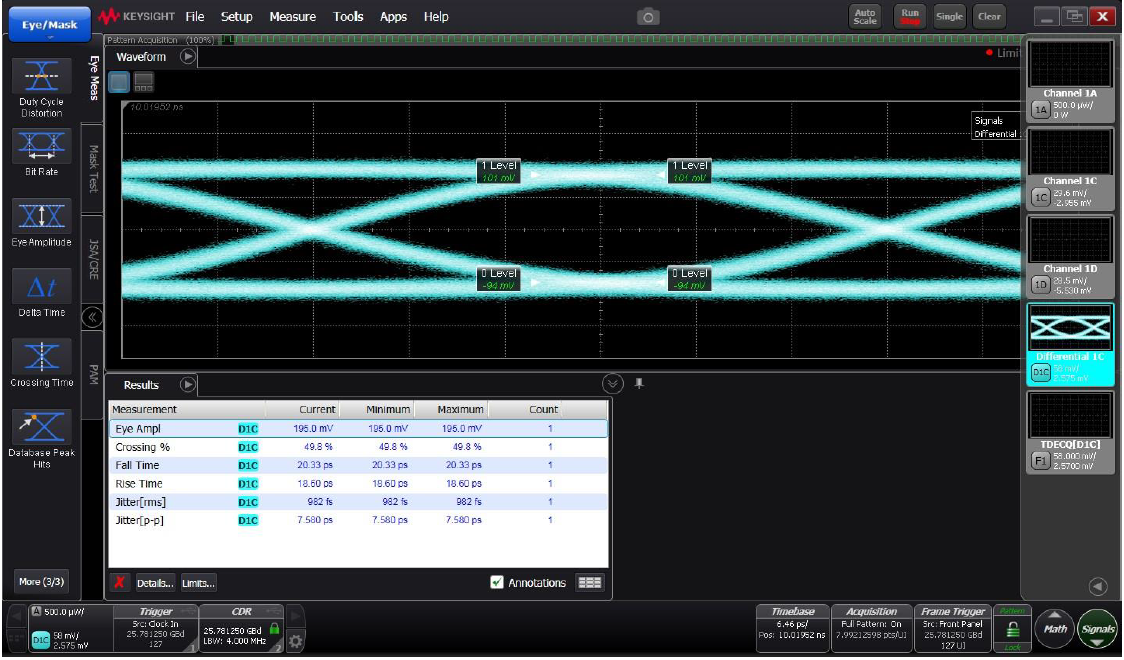Click the Bit Rate measurement icon

[41, 147]
